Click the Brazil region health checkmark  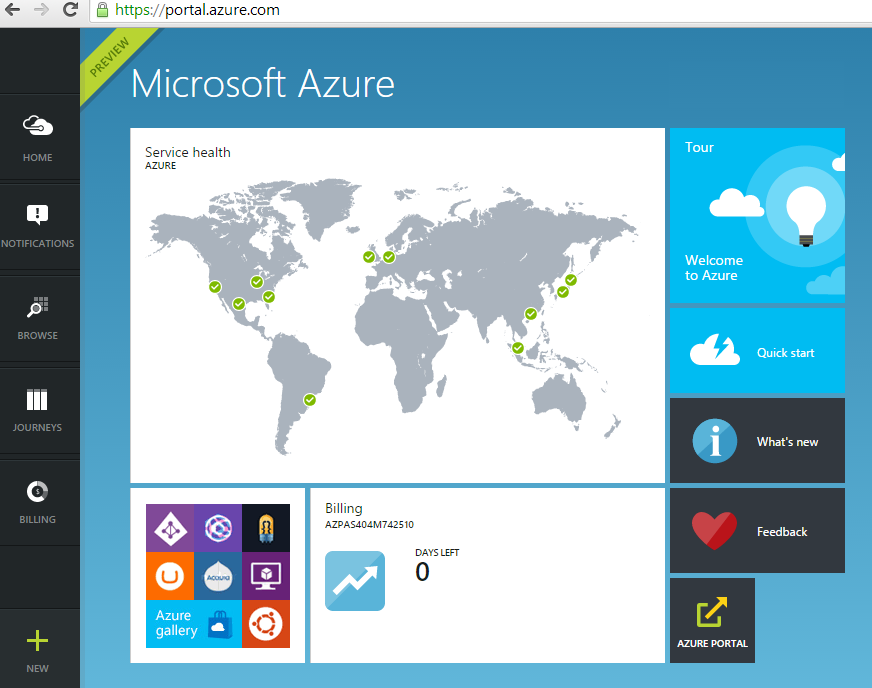(310, 399)
